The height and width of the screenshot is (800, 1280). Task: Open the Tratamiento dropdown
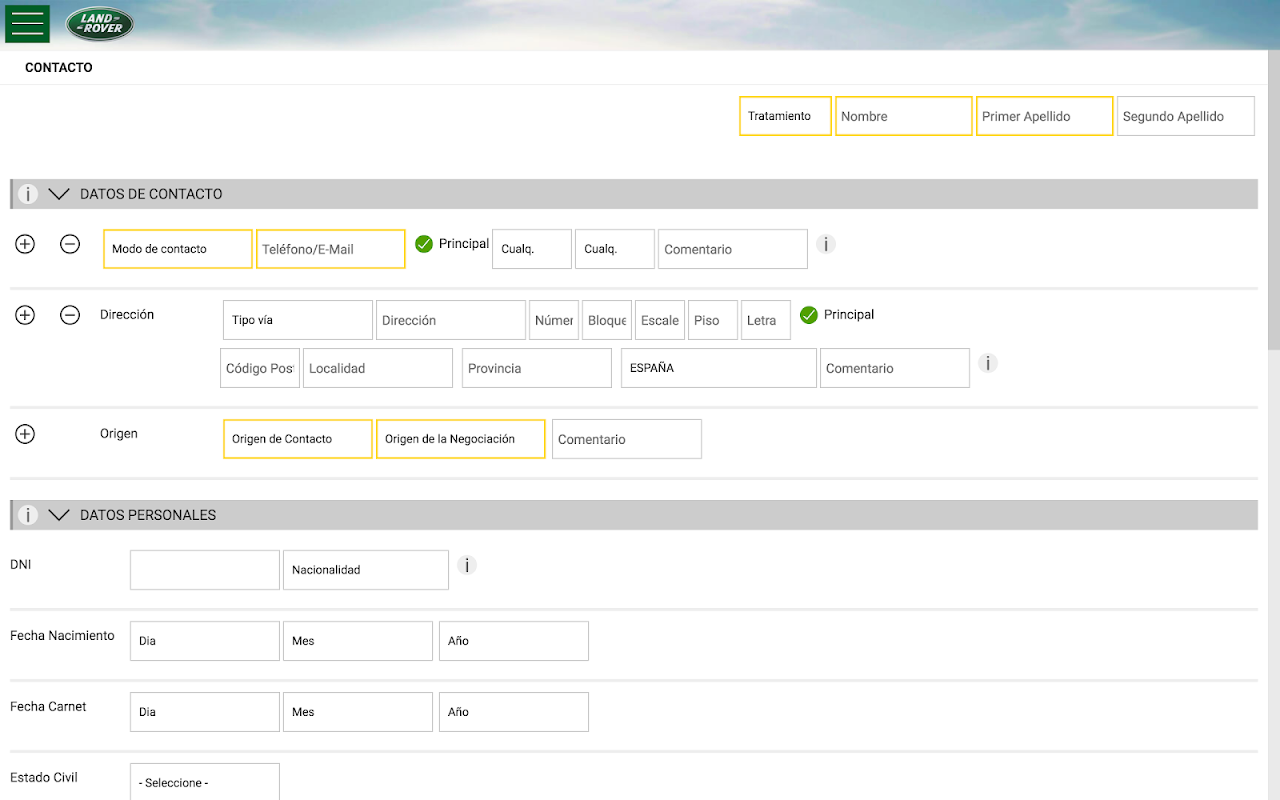785,116
